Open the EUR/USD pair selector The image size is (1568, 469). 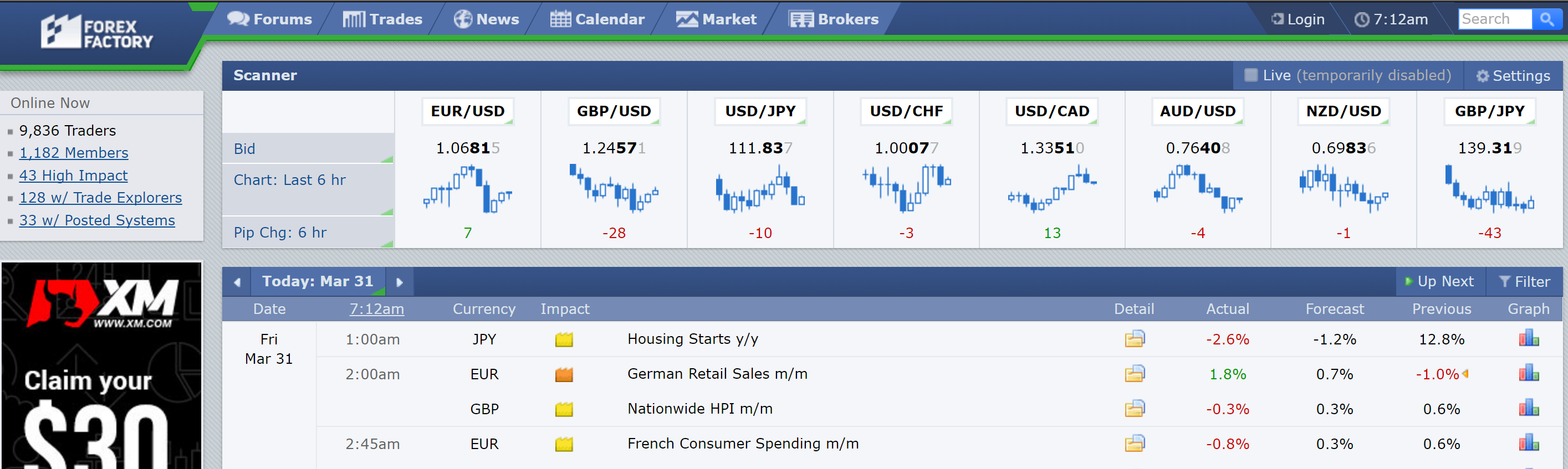467,111
